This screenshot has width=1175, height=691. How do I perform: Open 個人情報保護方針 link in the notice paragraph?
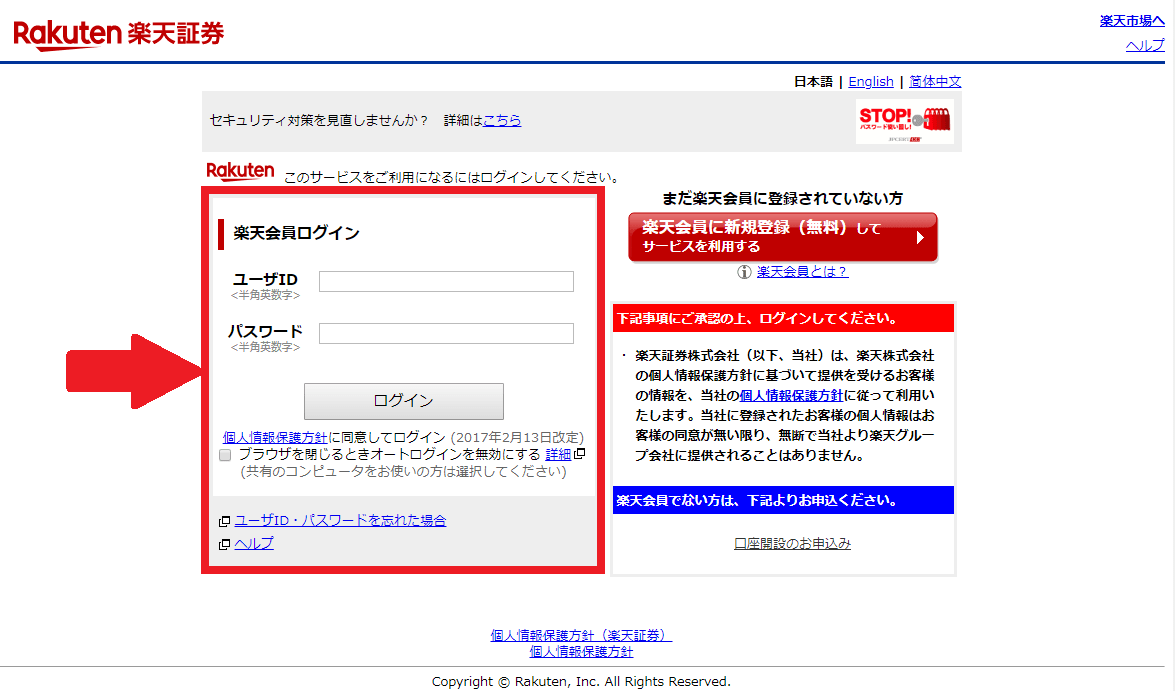point(791,395)
